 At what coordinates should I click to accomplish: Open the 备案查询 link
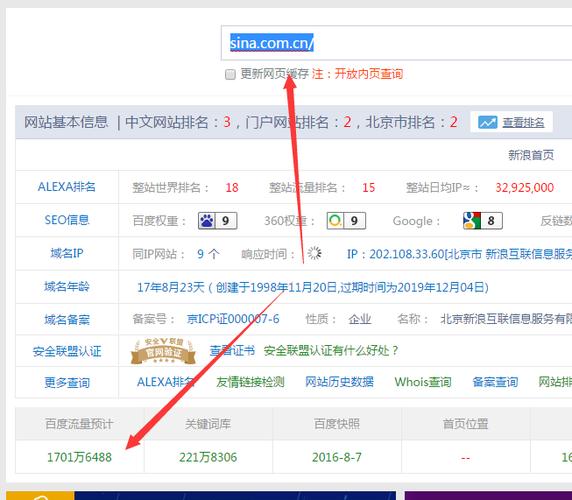click(x=495, y=382)
